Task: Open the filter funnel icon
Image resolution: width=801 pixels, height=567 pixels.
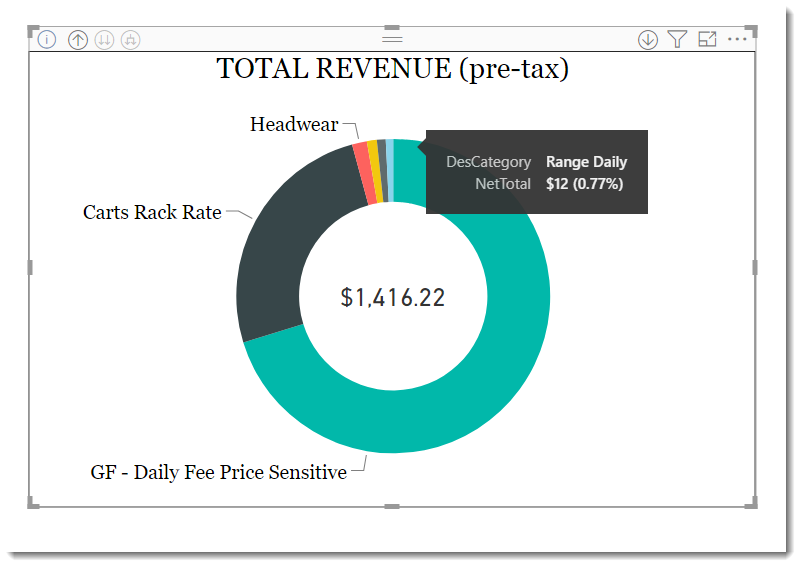Action: click(677, 39)
